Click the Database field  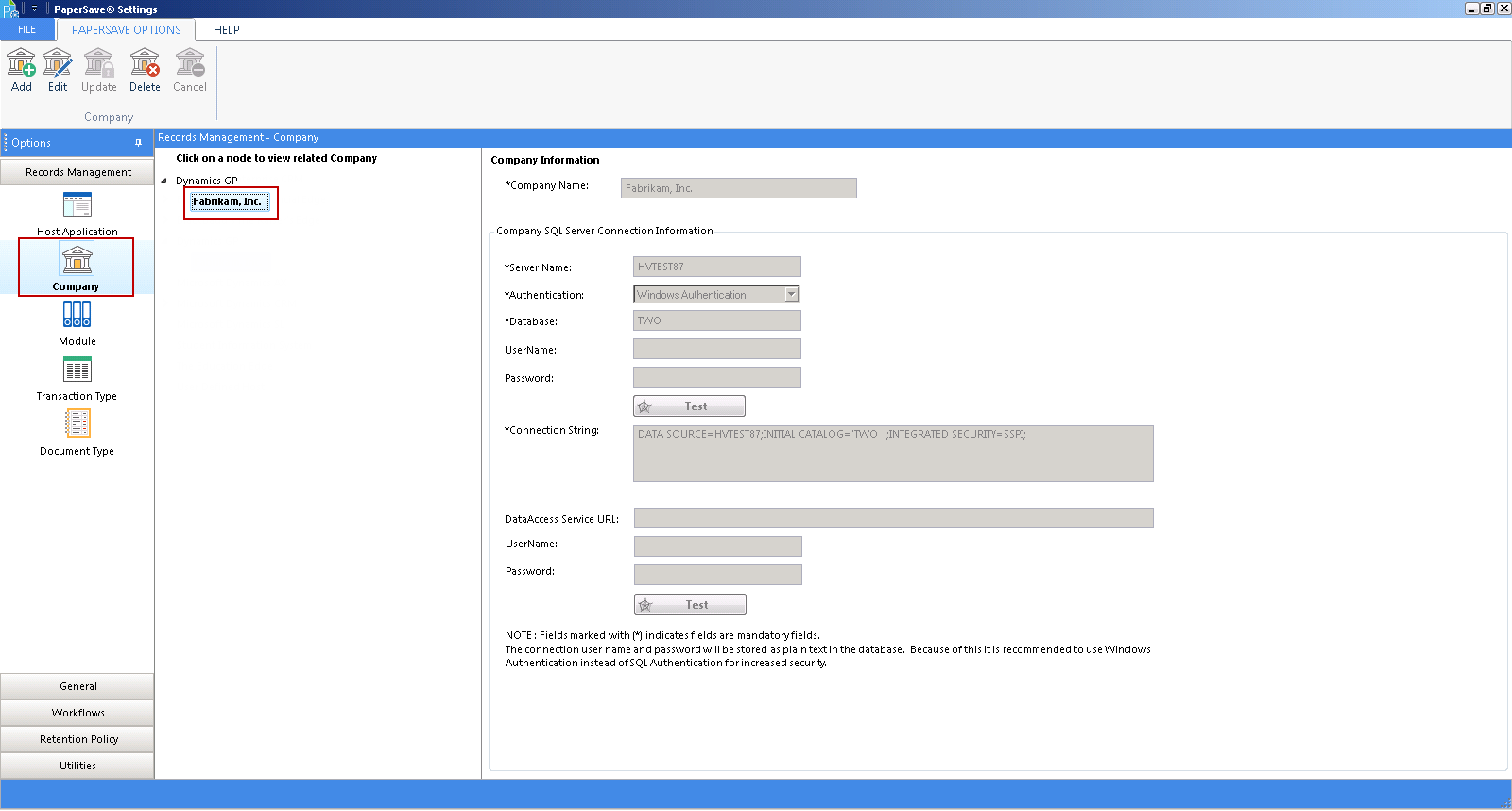(717, 320)
